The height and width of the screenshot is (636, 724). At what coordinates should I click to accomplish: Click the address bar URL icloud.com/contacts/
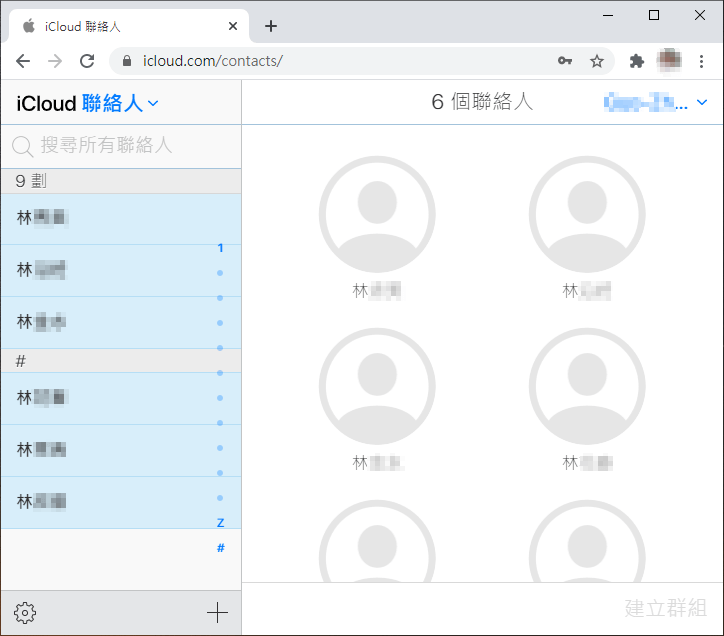coord(212,61)
